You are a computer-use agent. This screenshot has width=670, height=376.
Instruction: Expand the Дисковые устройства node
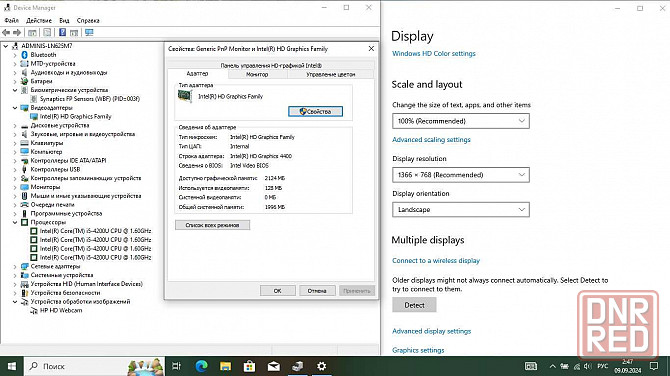(x=15, y=126)
